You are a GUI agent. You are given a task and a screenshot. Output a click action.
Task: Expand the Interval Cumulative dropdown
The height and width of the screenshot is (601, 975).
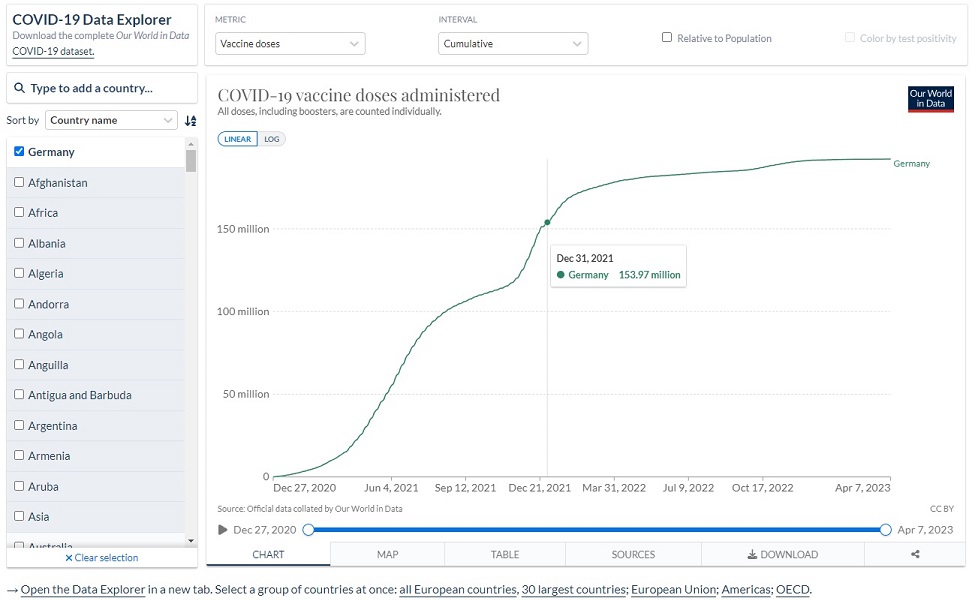[x=513, y=44]
